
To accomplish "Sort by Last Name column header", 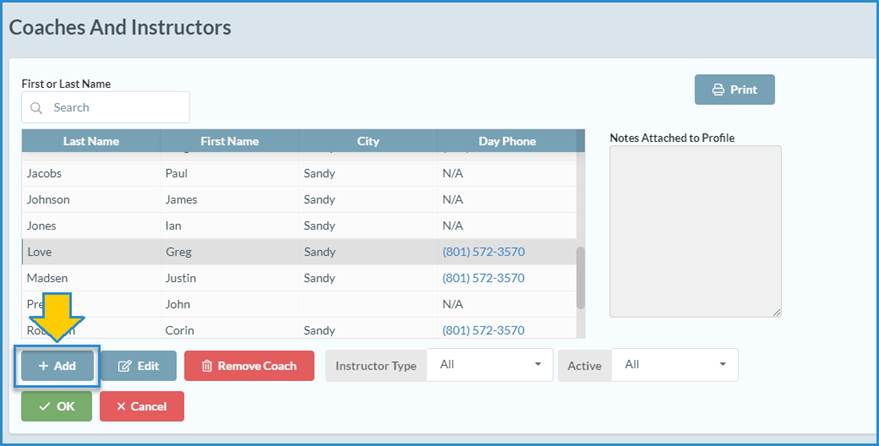I will 90,141.
